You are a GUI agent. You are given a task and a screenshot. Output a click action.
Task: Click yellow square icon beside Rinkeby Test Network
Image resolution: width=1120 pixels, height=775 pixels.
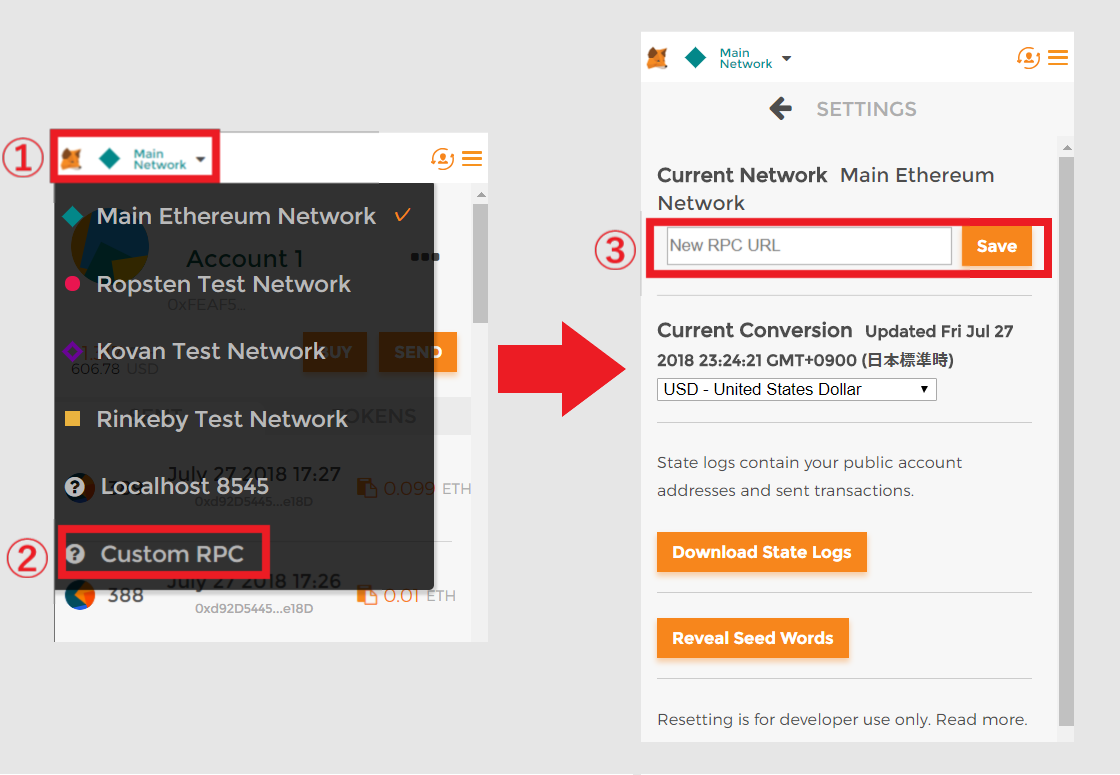coord(72,418)
